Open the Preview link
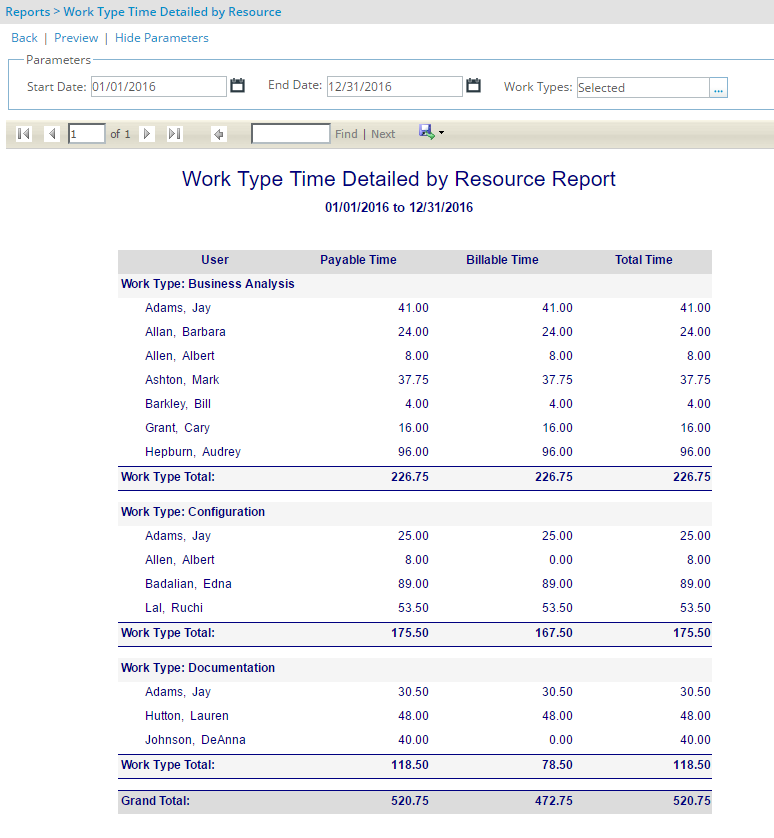Viewport: 774px width, 838px height. 76,38
